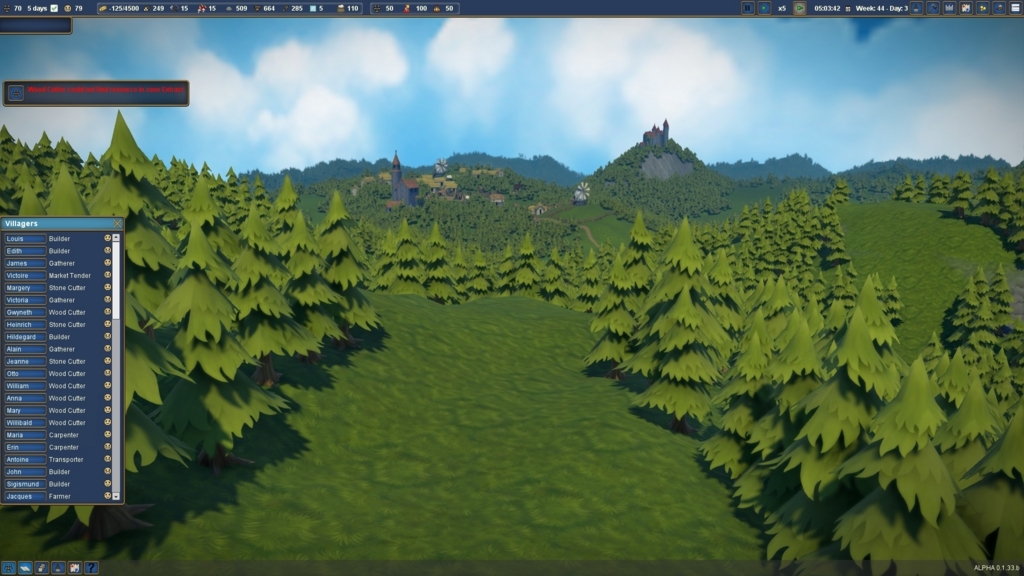Viewport: 1024px width, 576px height.
Task: Click the population icon showing 70
Action: coord(7,8)
